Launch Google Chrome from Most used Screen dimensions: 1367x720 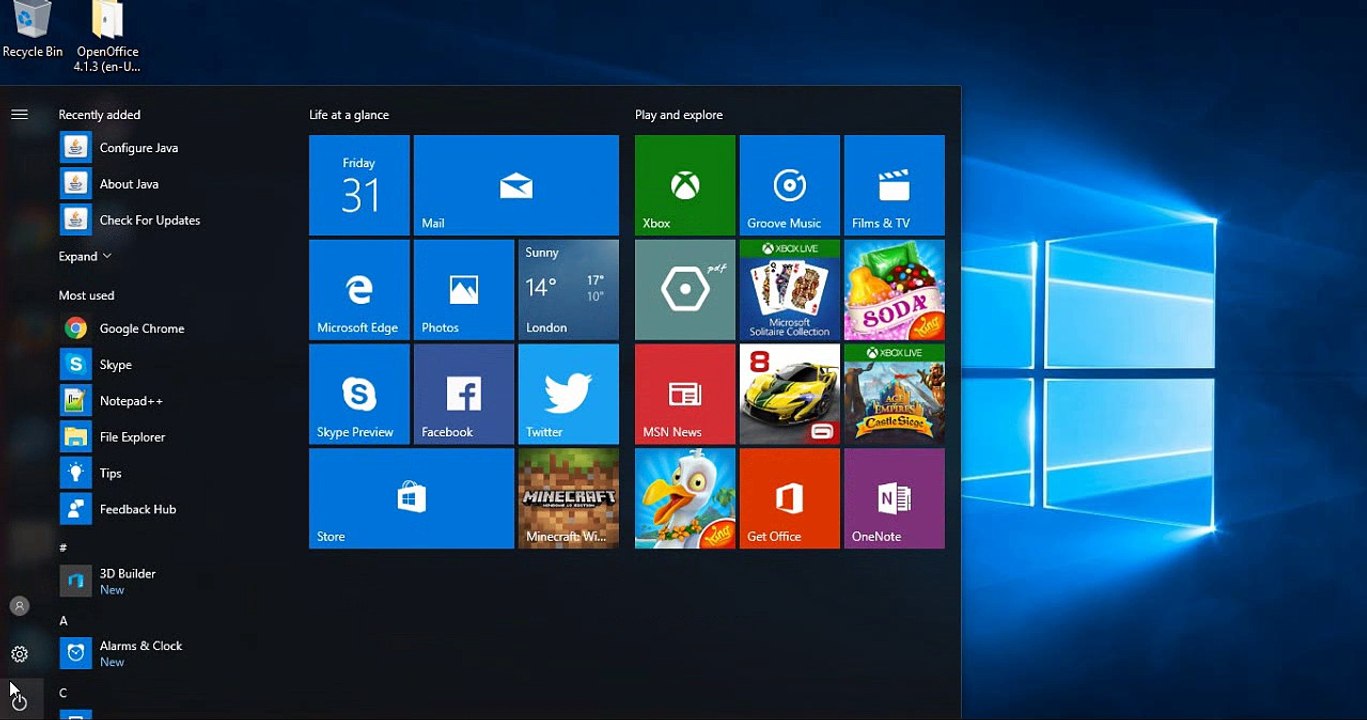click(141, 328)
